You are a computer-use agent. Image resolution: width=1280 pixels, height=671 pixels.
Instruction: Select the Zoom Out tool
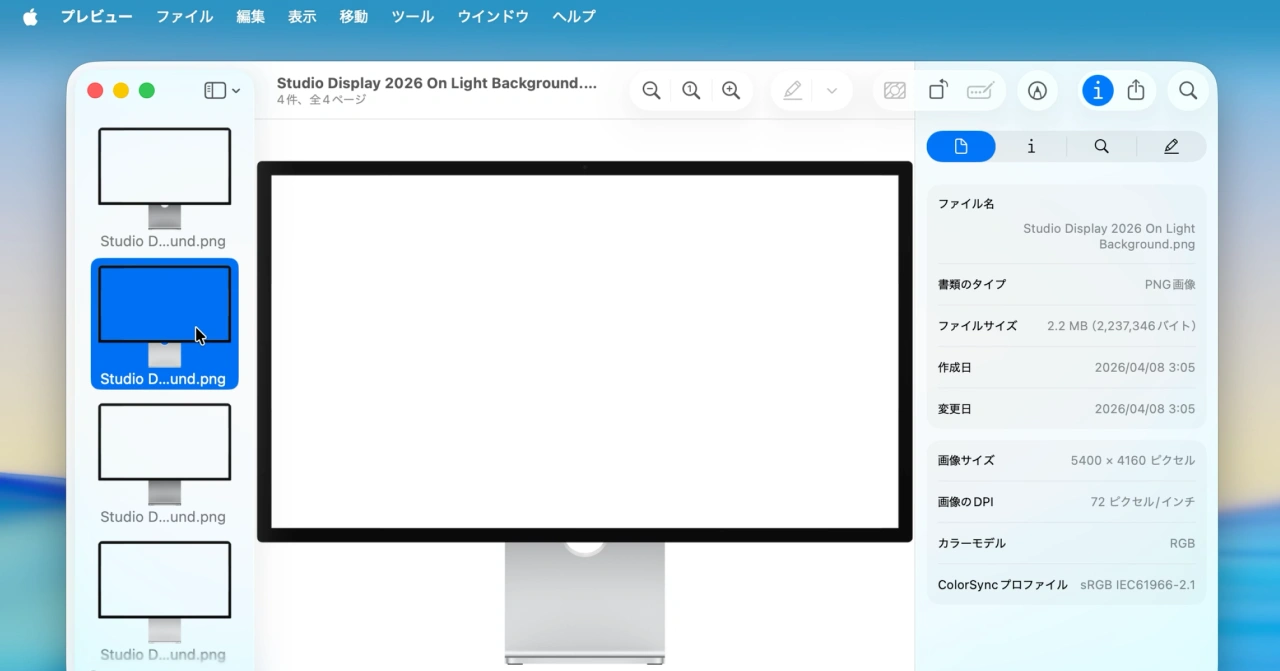click(x=651, y=90)
